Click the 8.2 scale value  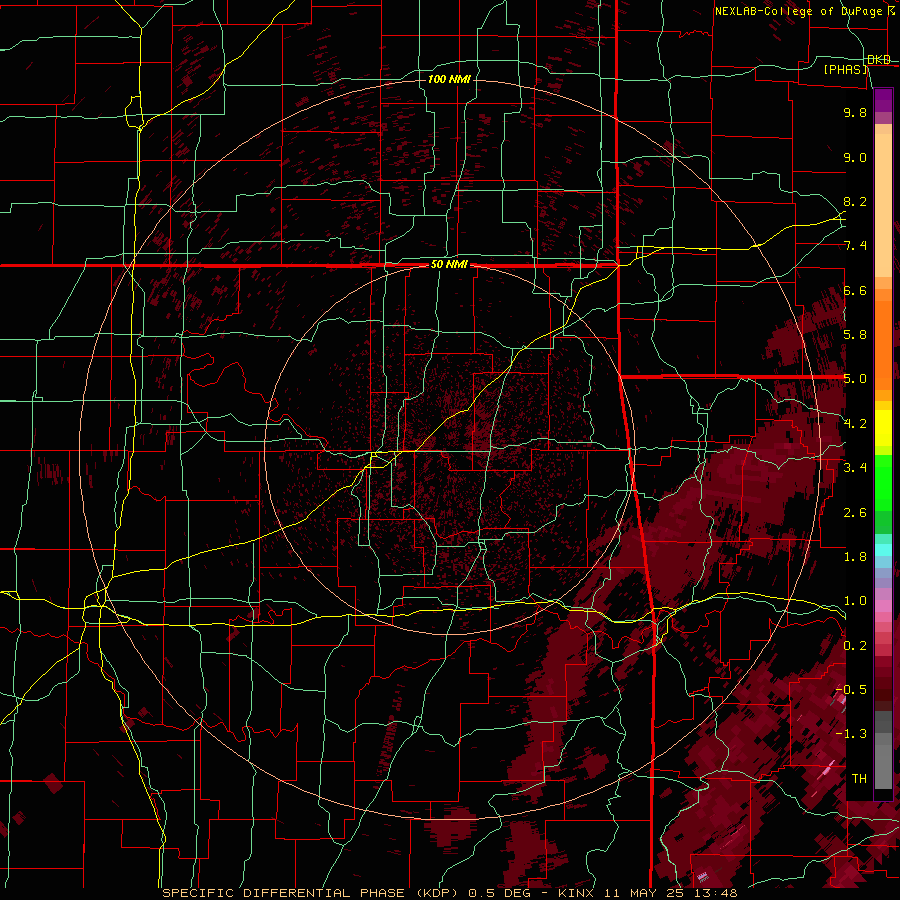coord(855,202)
